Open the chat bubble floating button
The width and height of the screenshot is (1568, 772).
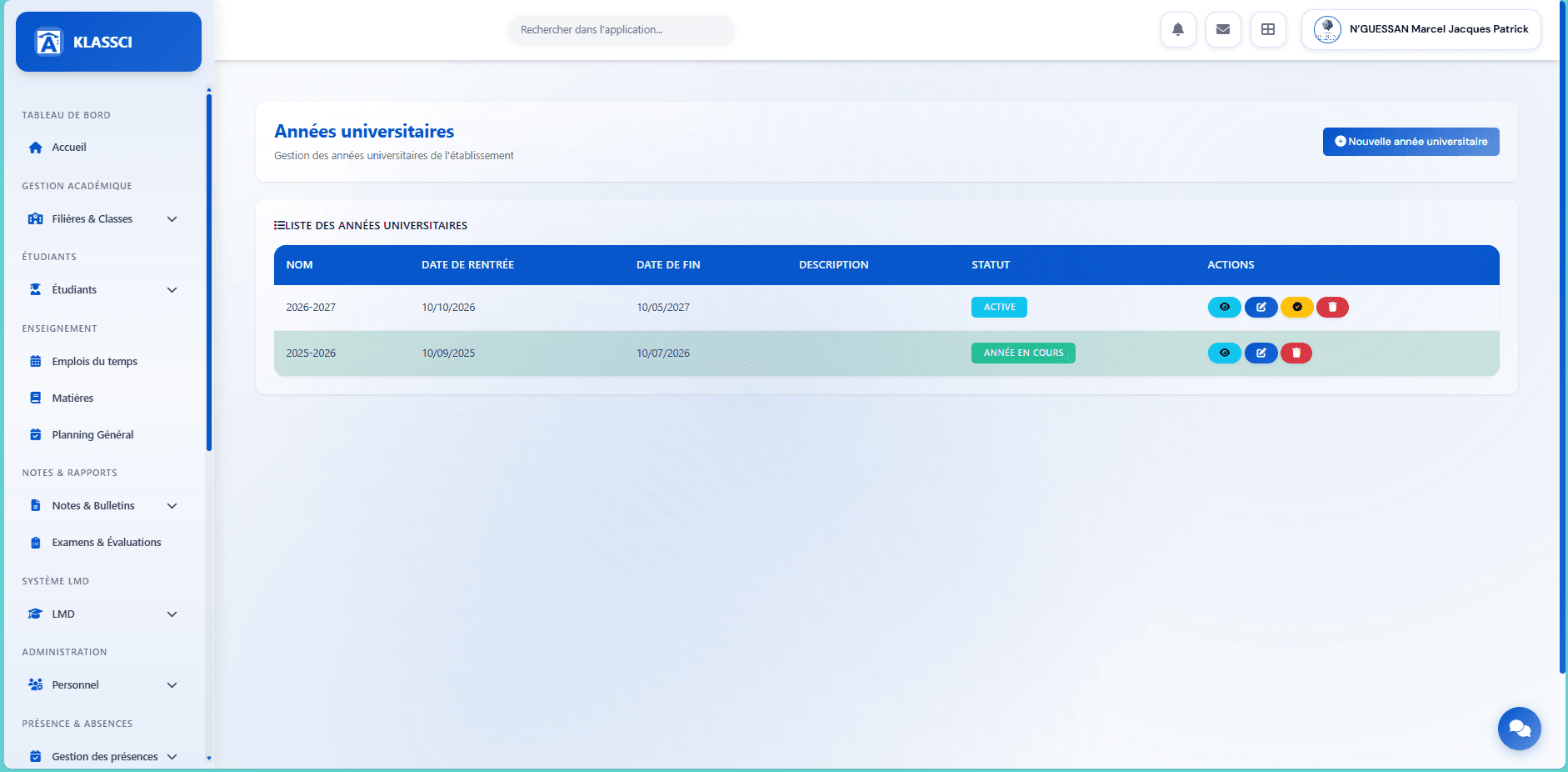[1519, 729]
